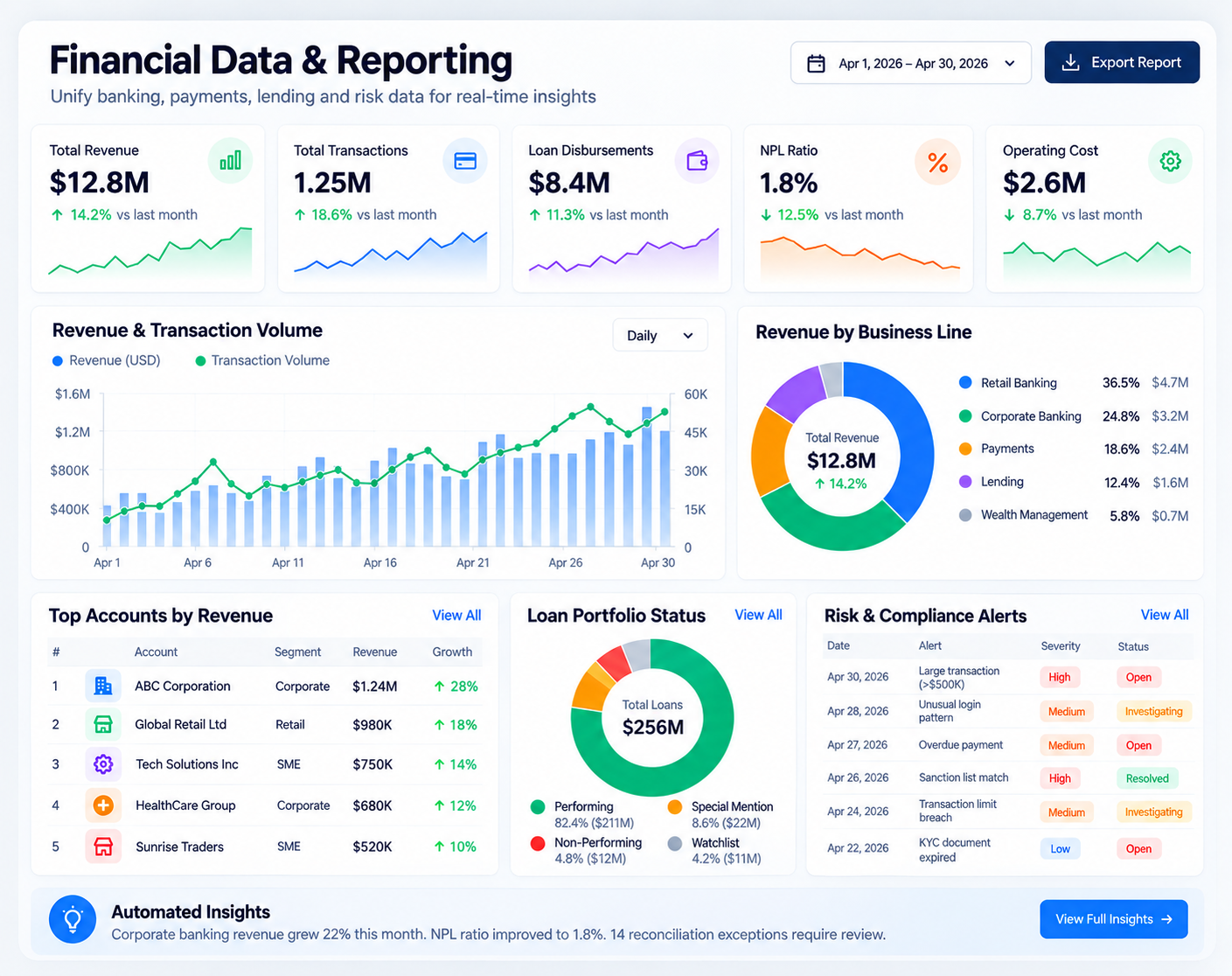Click the Resolved status badge
The width and height of the screenshot is (1232, 976).
[1147, 778]
